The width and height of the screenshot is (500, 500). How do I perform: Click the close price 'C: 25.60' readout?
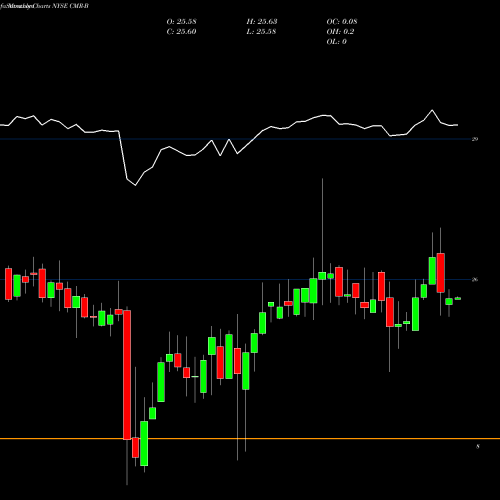(181, 32)
